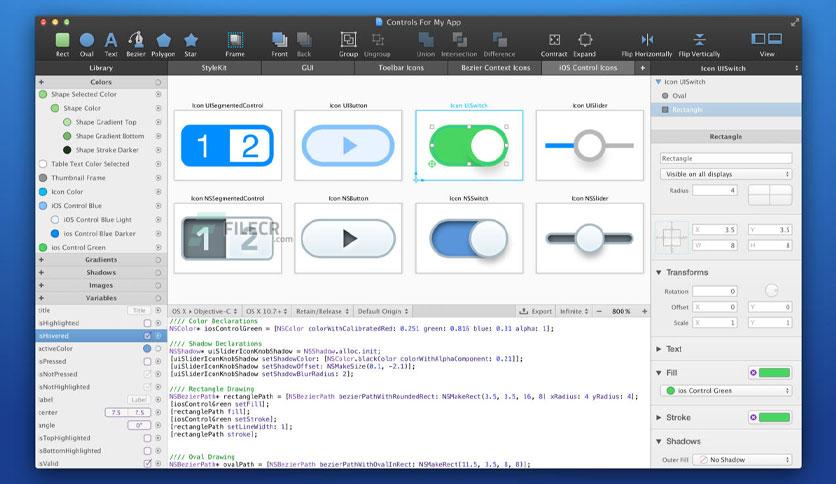Open the Toolbar Icons tab
This screenshot has width=836, height=484.
tap(401, 68)
